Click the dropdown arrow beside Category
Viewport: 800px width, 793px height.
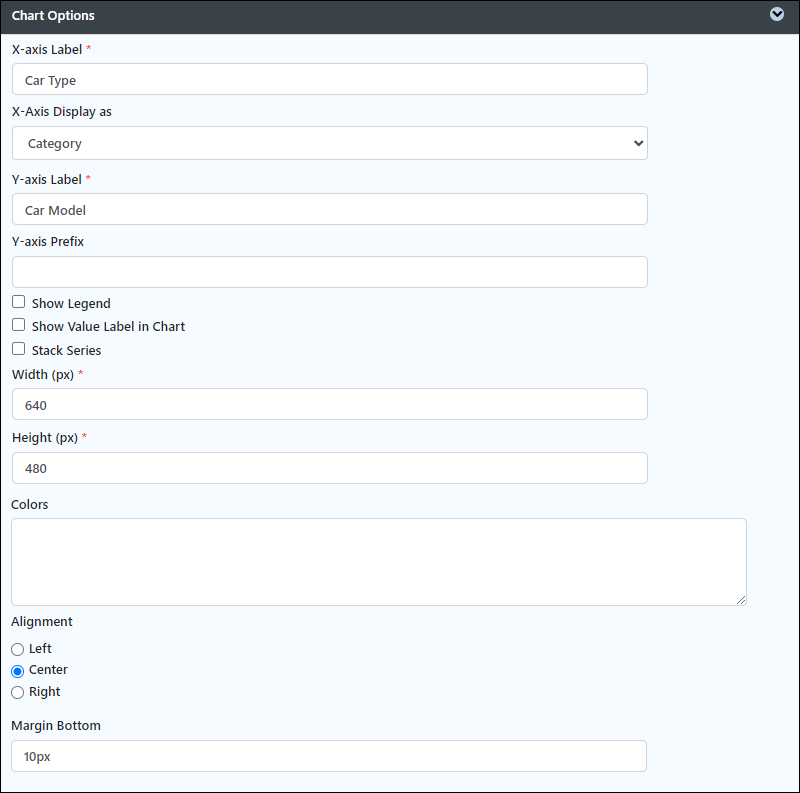[638, 143]
